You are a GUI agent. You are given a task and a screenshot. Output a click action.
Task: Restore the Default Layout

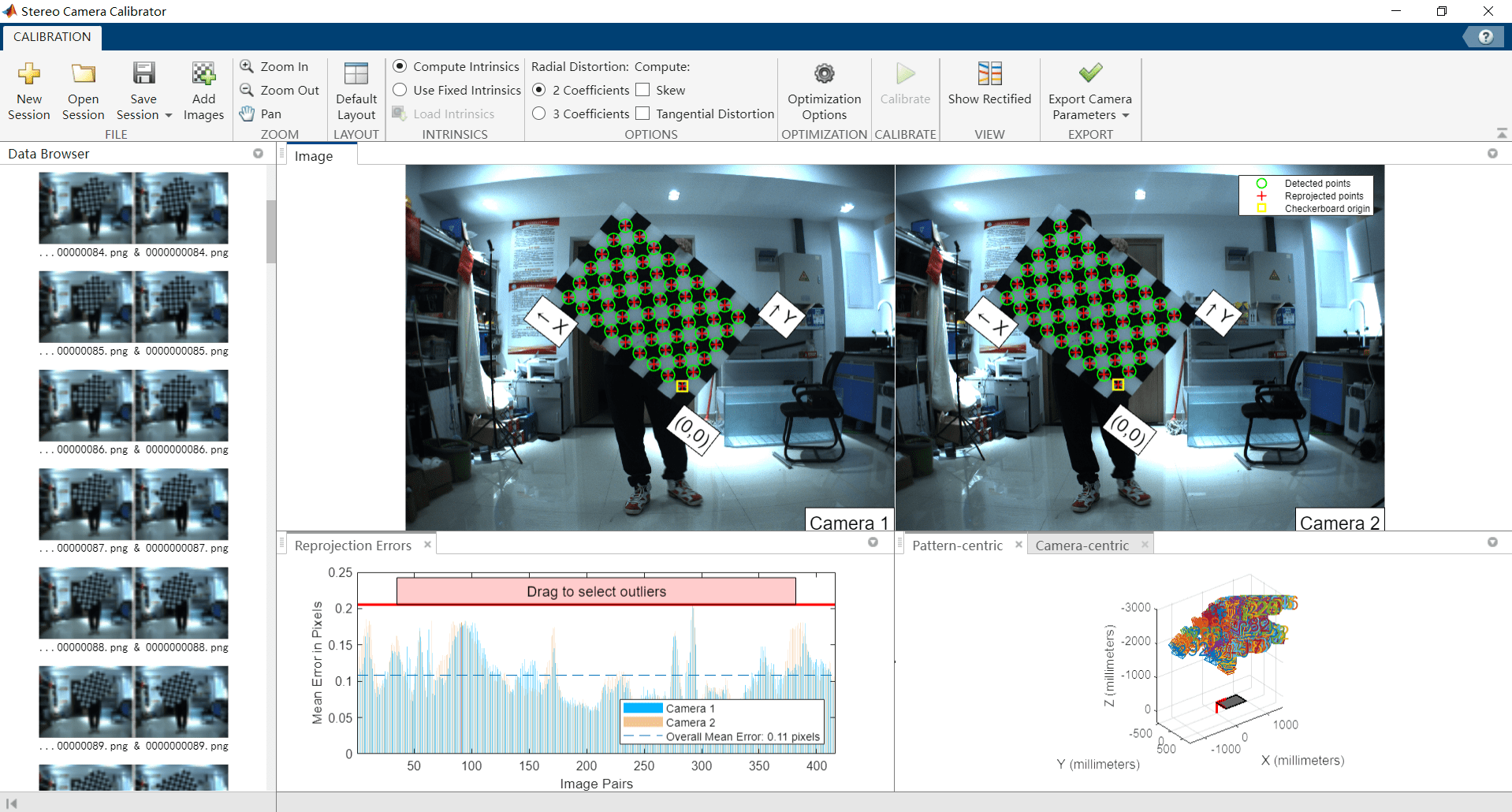pyautogui.click(x=356, y=91)
